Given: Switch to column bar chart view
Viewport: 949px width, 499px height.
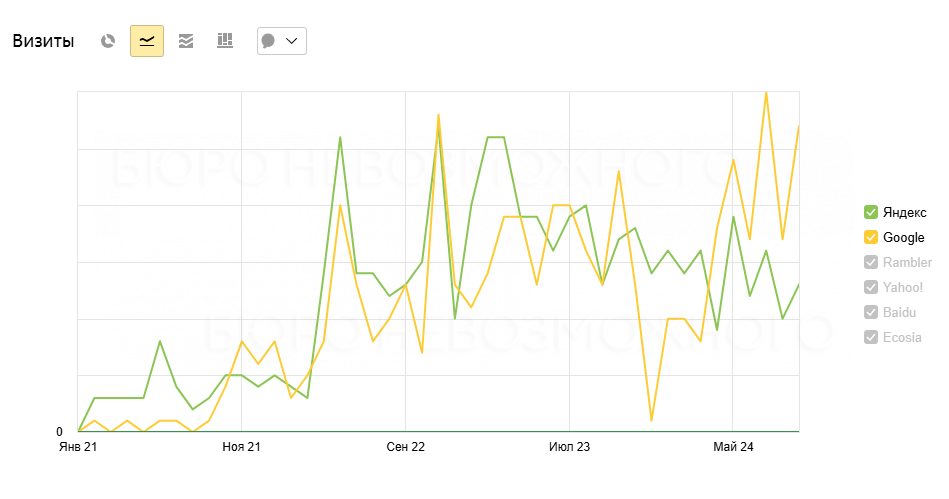Looking at the screenshot, I should click(x=225, y=41).
